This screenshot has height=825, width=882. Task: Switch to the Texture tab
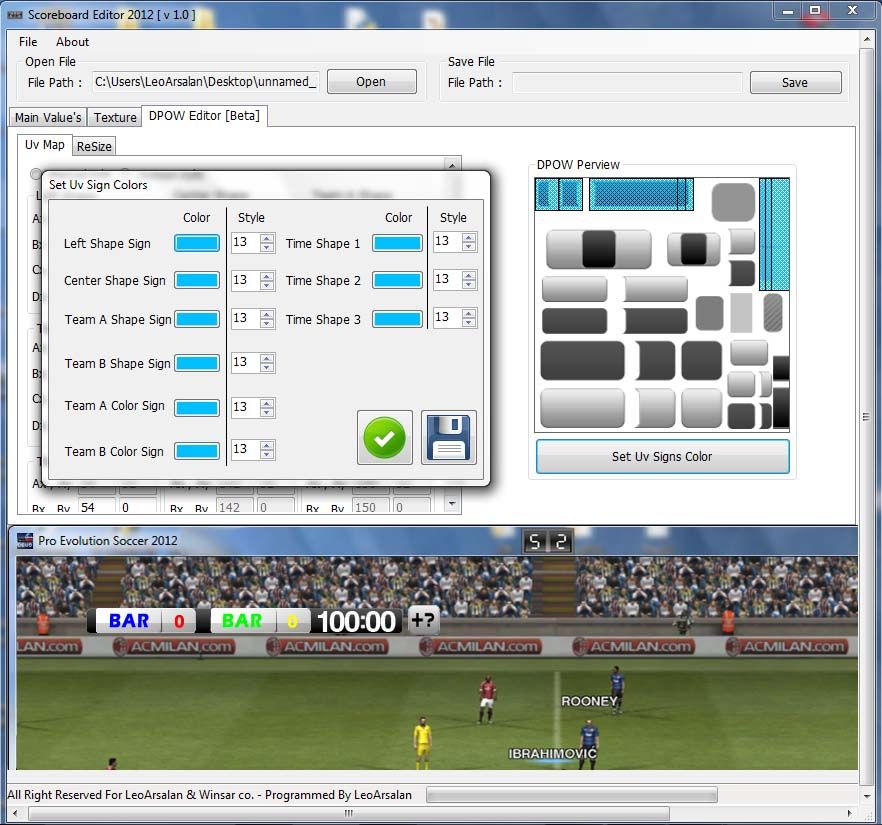coord(115,117)
